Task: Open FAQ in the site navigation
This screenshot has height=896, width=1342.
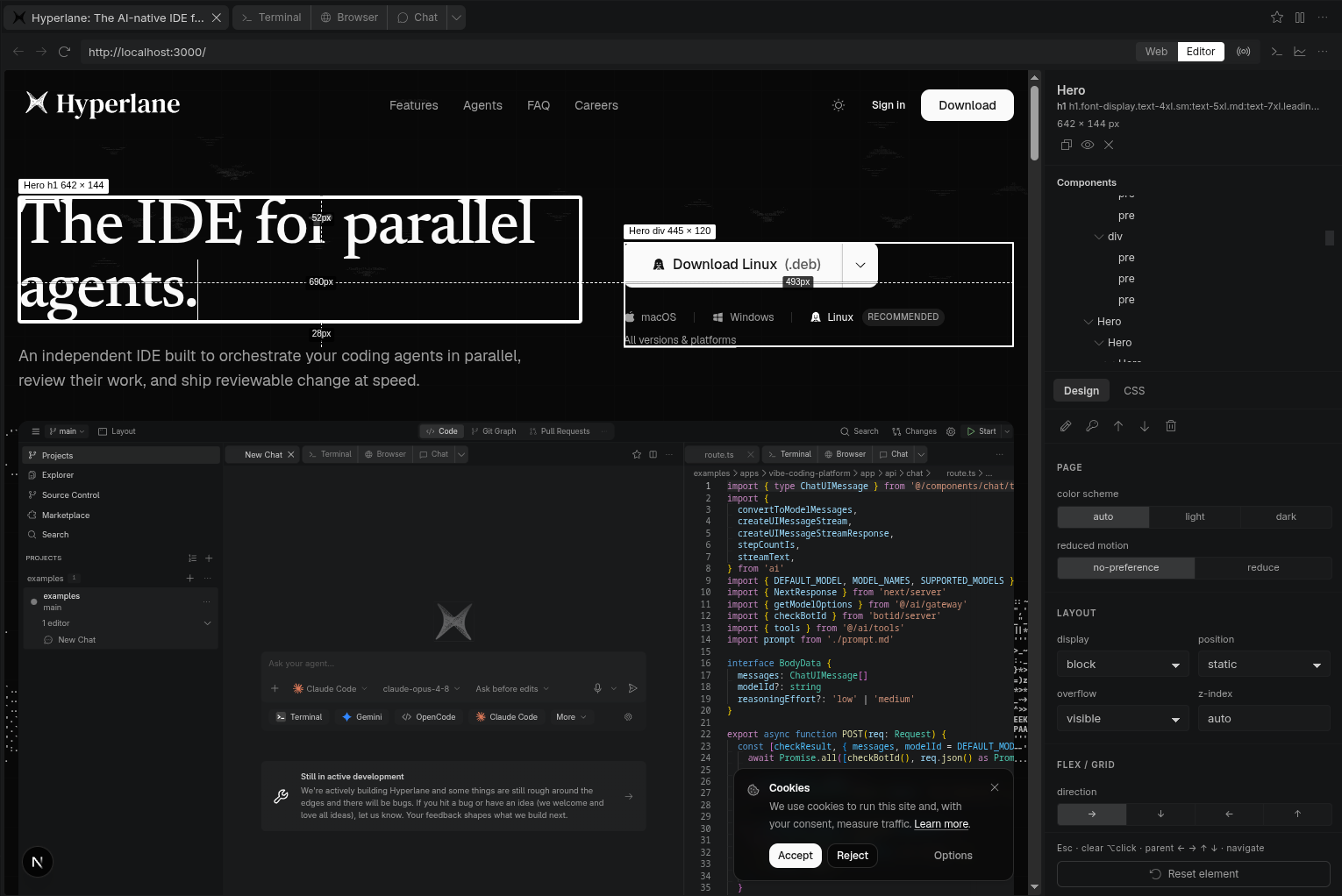Action: 539,105
